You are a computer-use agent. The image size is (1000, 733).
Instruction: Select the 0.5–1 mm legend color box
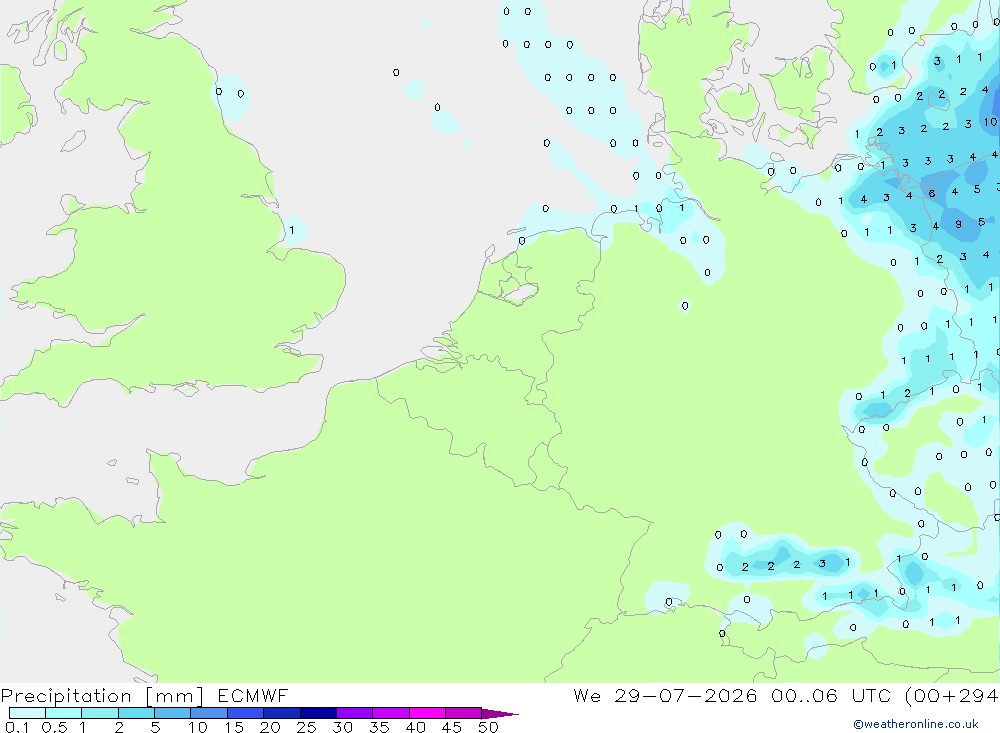(x=64, y=713)
